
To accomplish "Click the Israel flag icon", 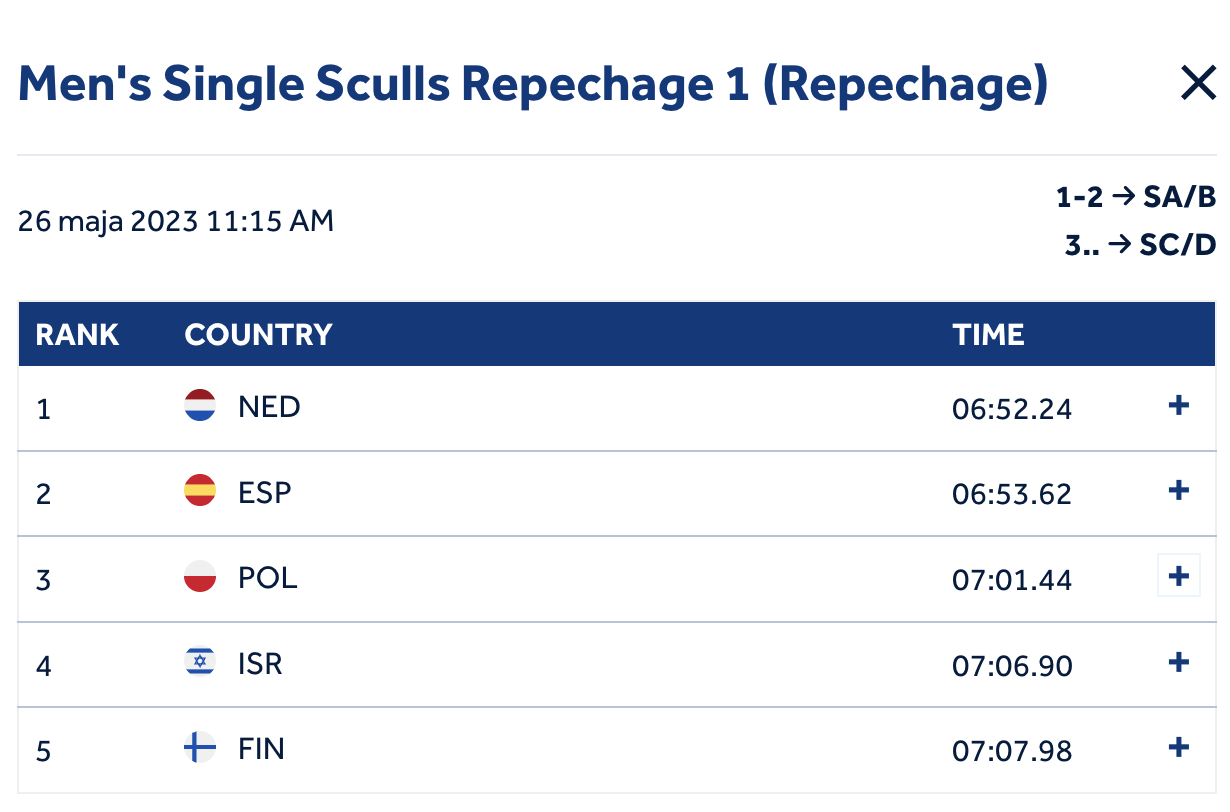I will tap(200, 662).
